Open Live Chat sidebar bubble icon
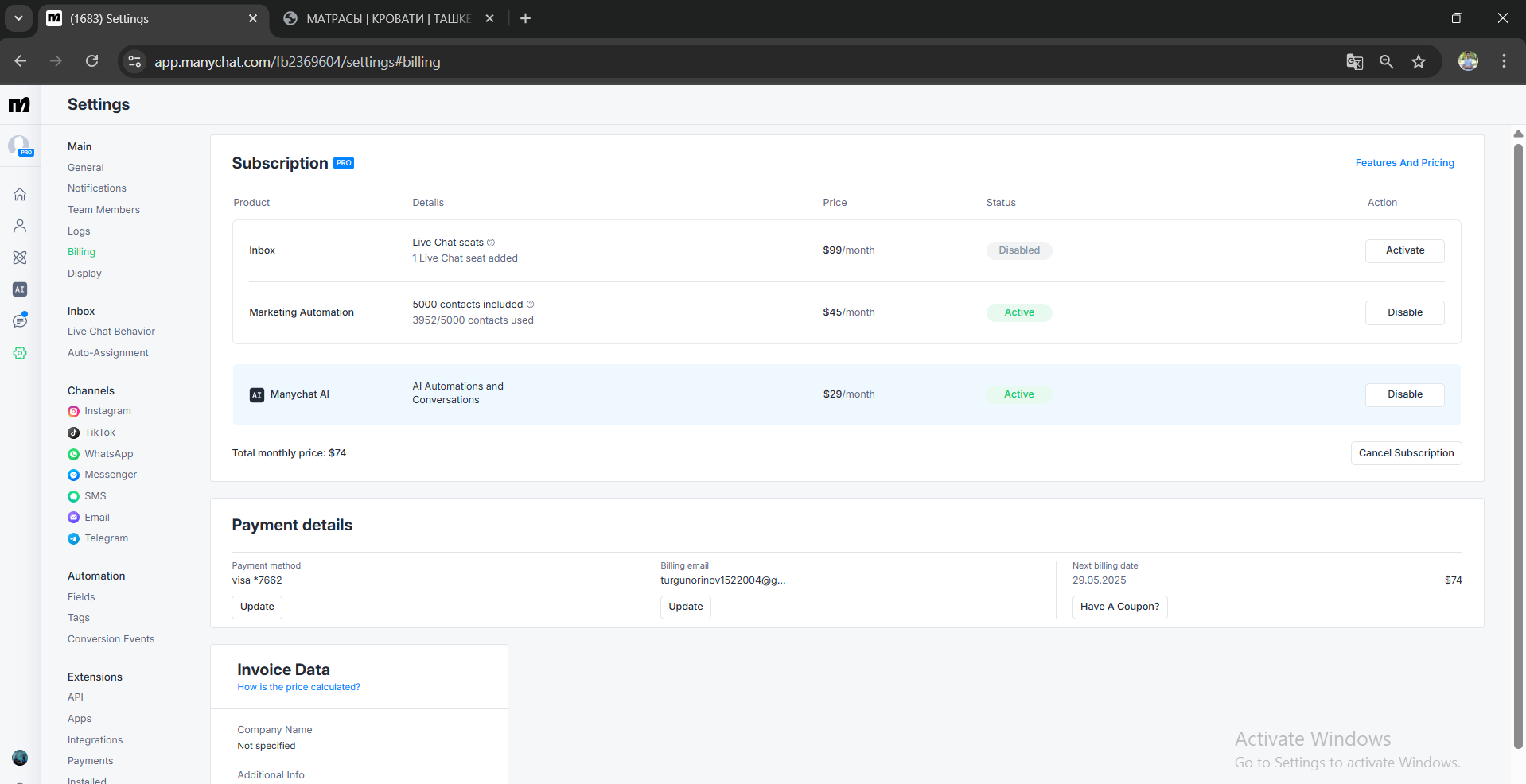Viewport: 1526px width, 784px height. pos(20,320)
